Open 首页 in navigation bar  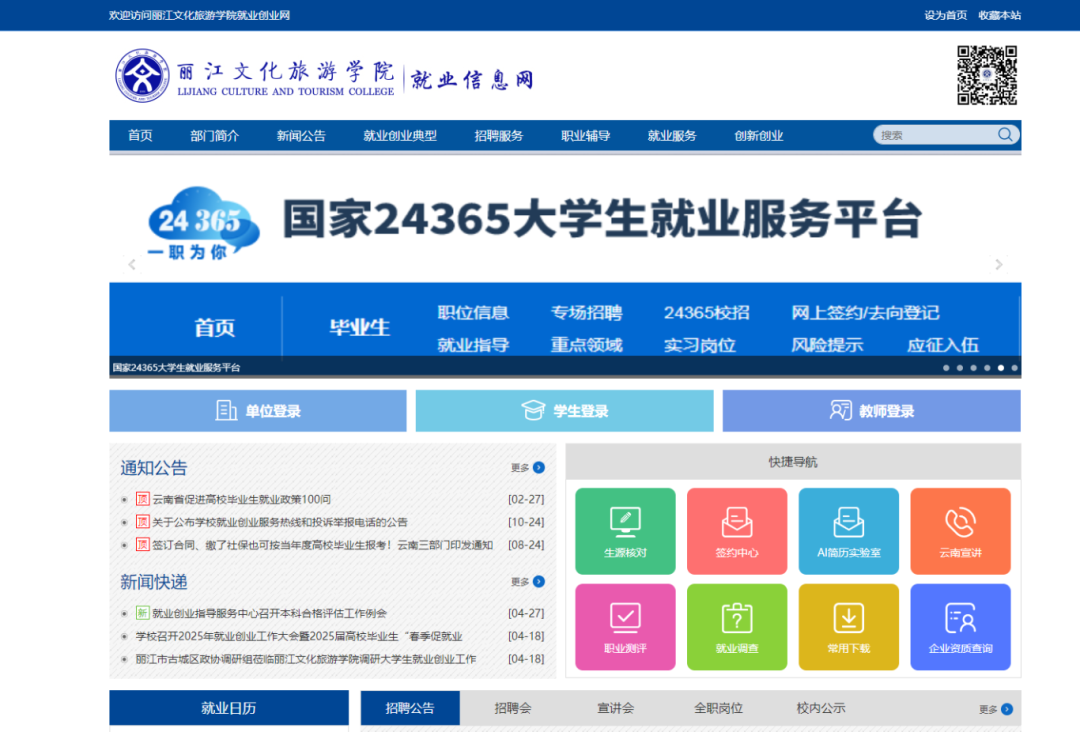141,136
